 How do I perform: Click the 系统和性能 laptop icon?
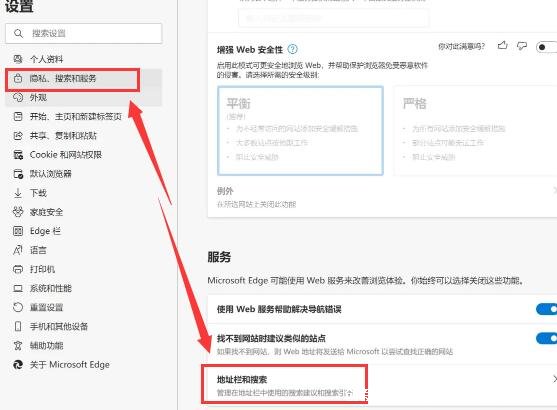18,288
